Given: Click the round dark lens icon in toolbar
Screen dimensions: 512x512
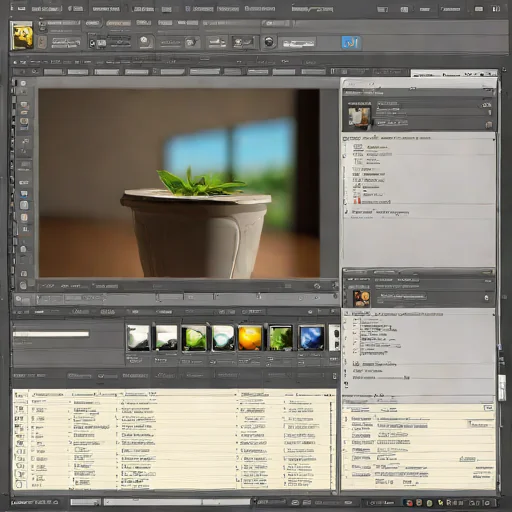Looking at the screenshot, I should tap(269, 42).
